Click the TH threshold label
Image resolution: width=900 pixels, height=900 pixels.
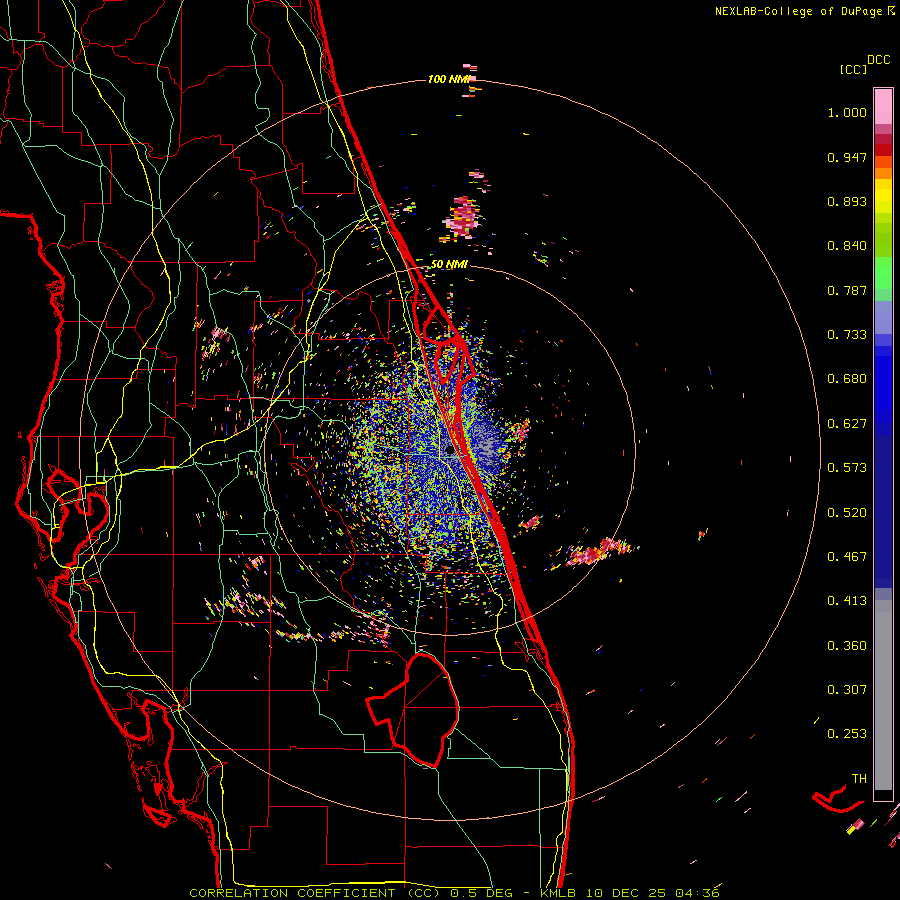pos(859,779)
